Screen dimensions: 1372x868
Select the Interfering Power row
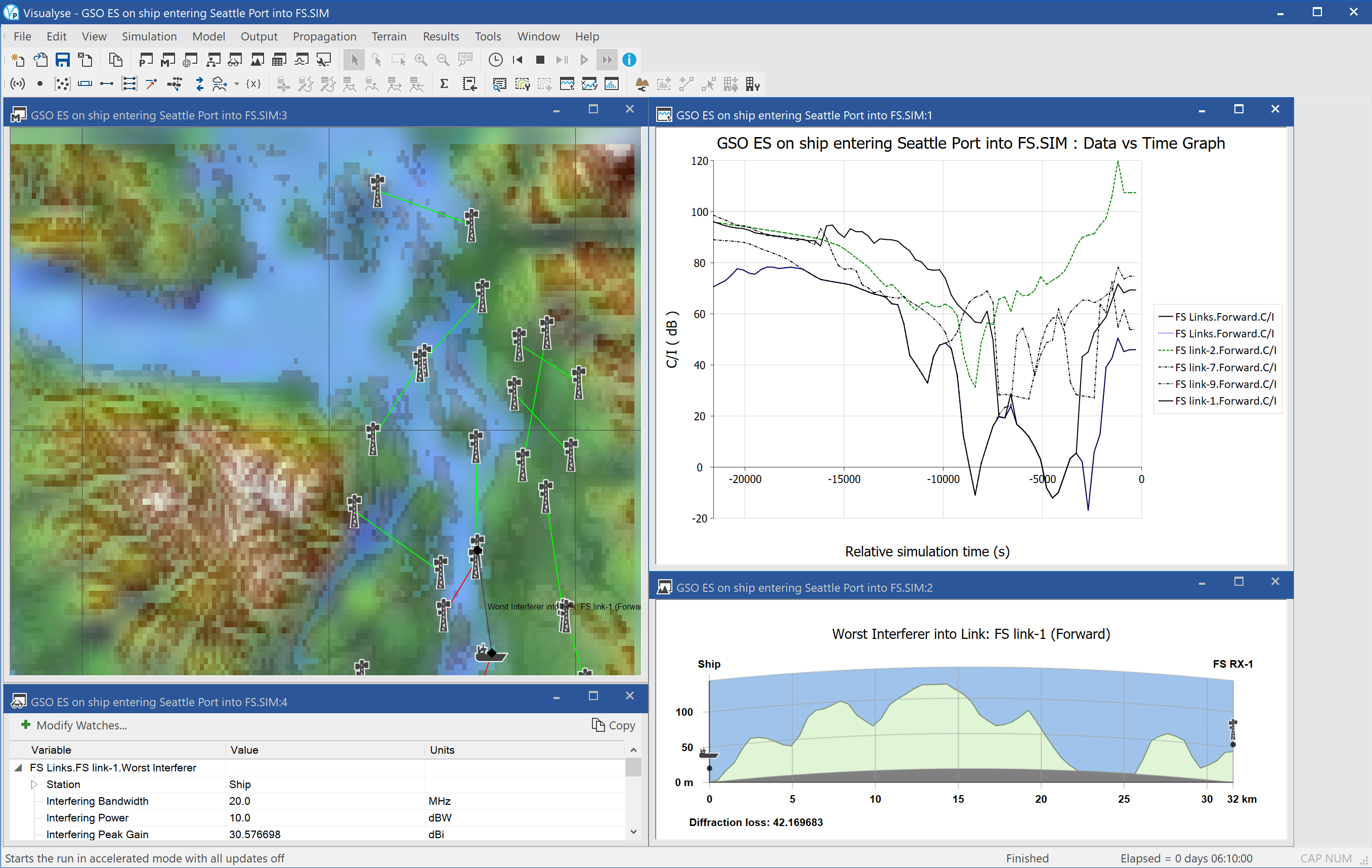coord(318,817)
